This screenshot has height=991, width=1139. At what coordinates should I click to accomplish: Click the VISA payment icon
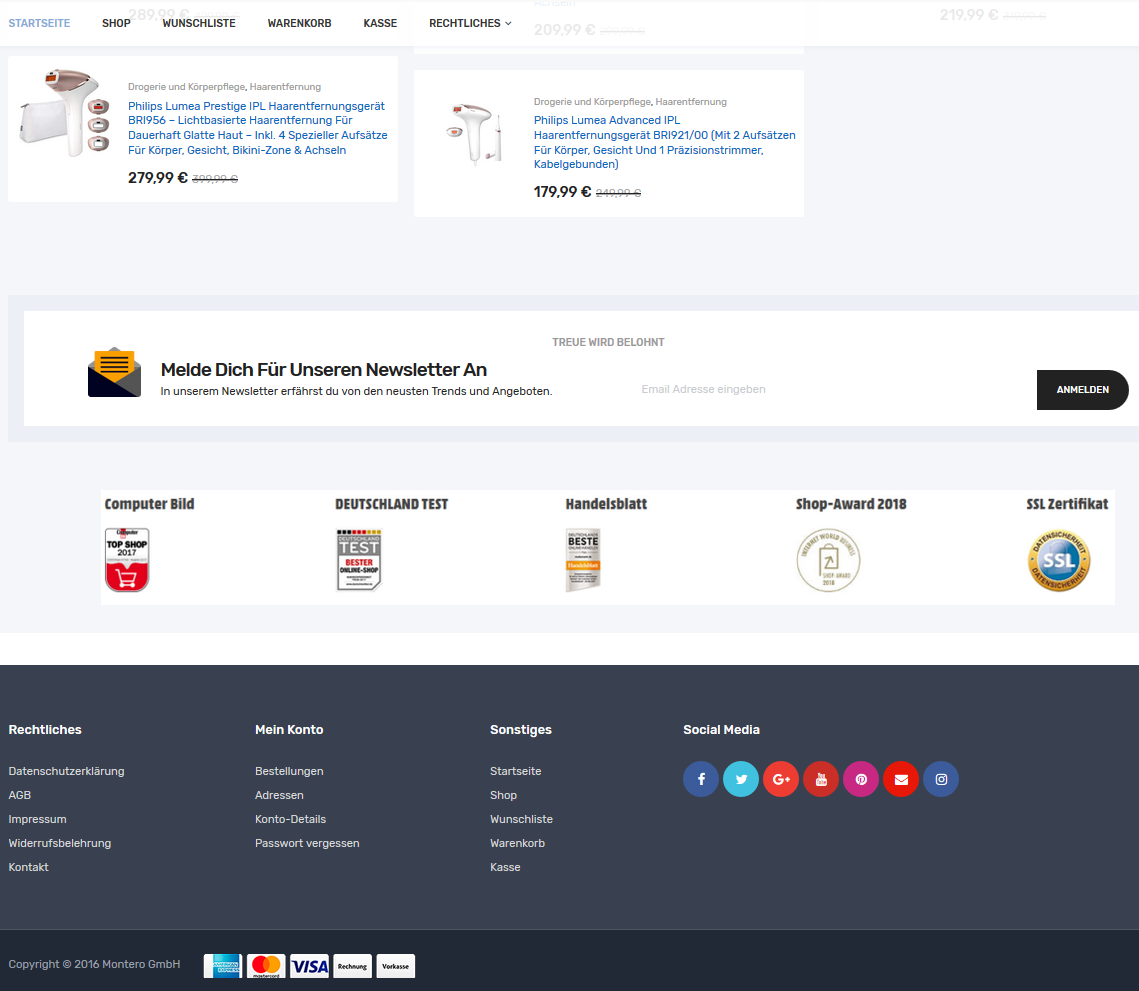click(x=309, y=966)
